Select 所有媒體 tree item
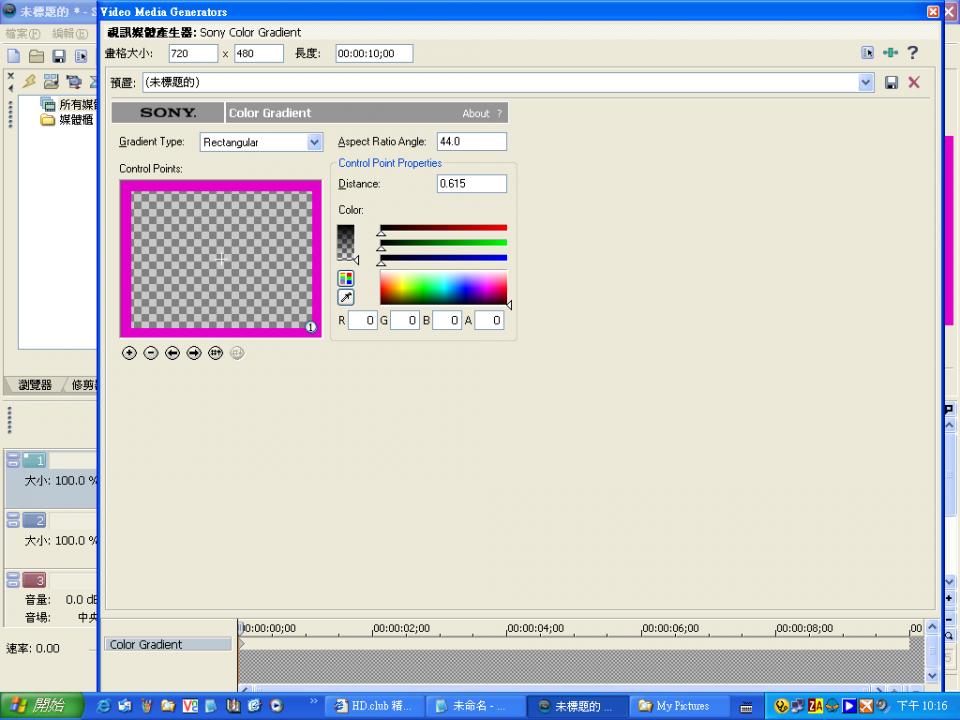 click(x=69, y=104)
